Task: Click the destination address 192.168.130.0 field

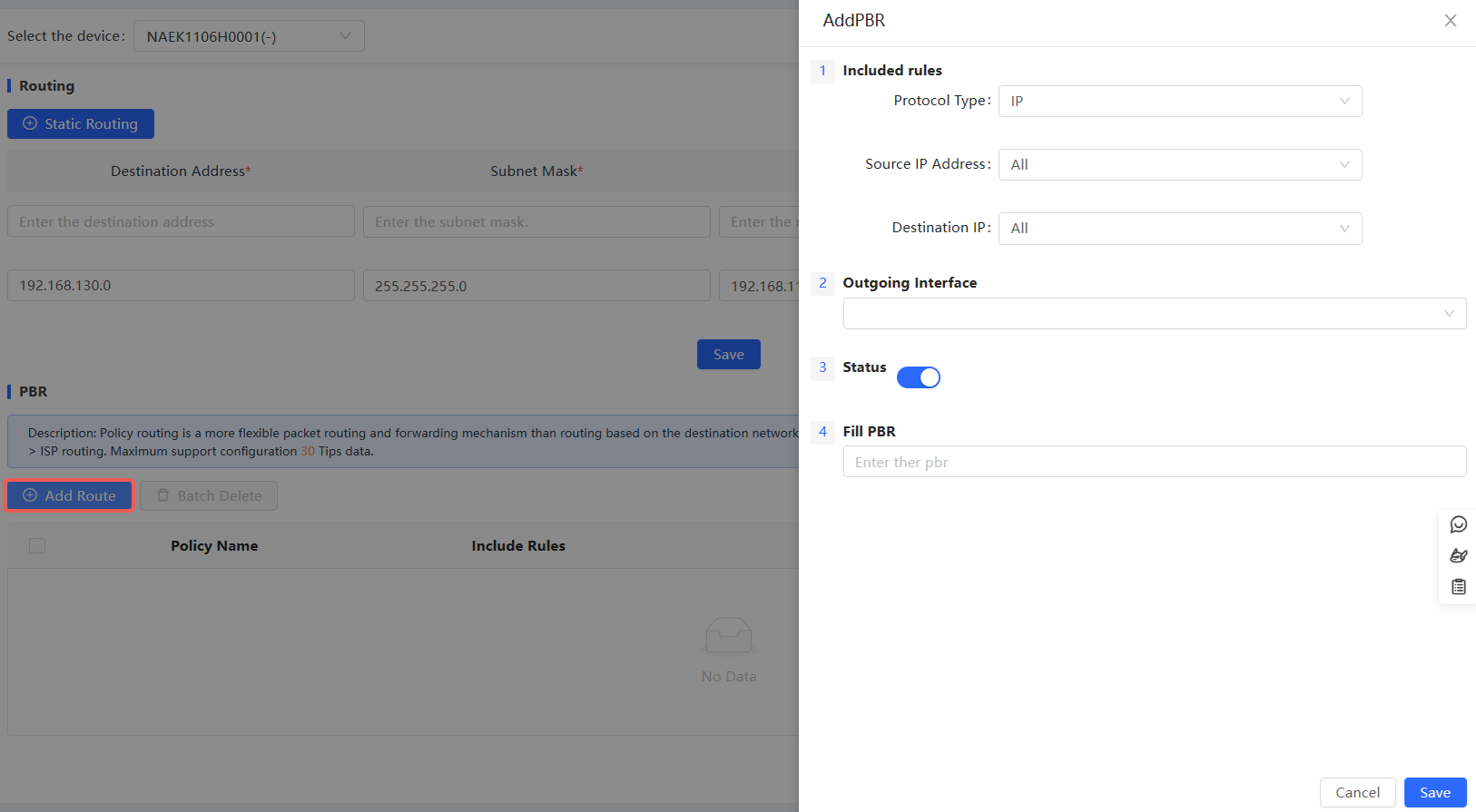Action: (181, 286)
